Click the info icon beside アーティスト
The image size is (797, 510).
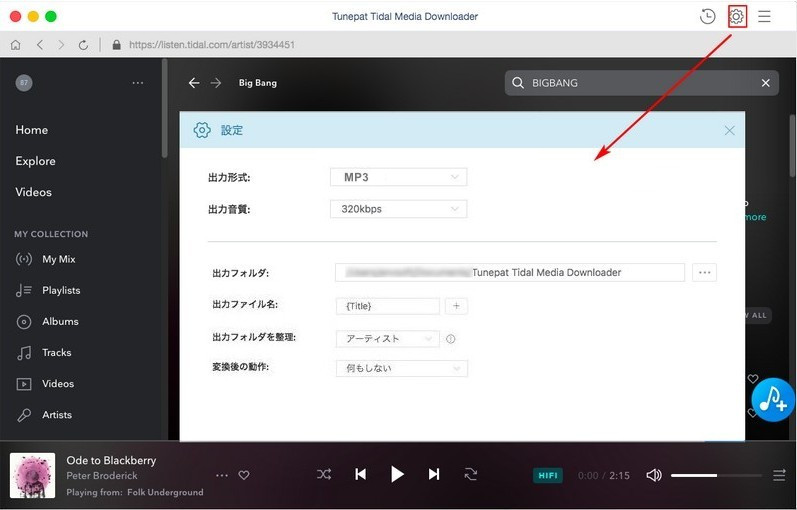450,339
